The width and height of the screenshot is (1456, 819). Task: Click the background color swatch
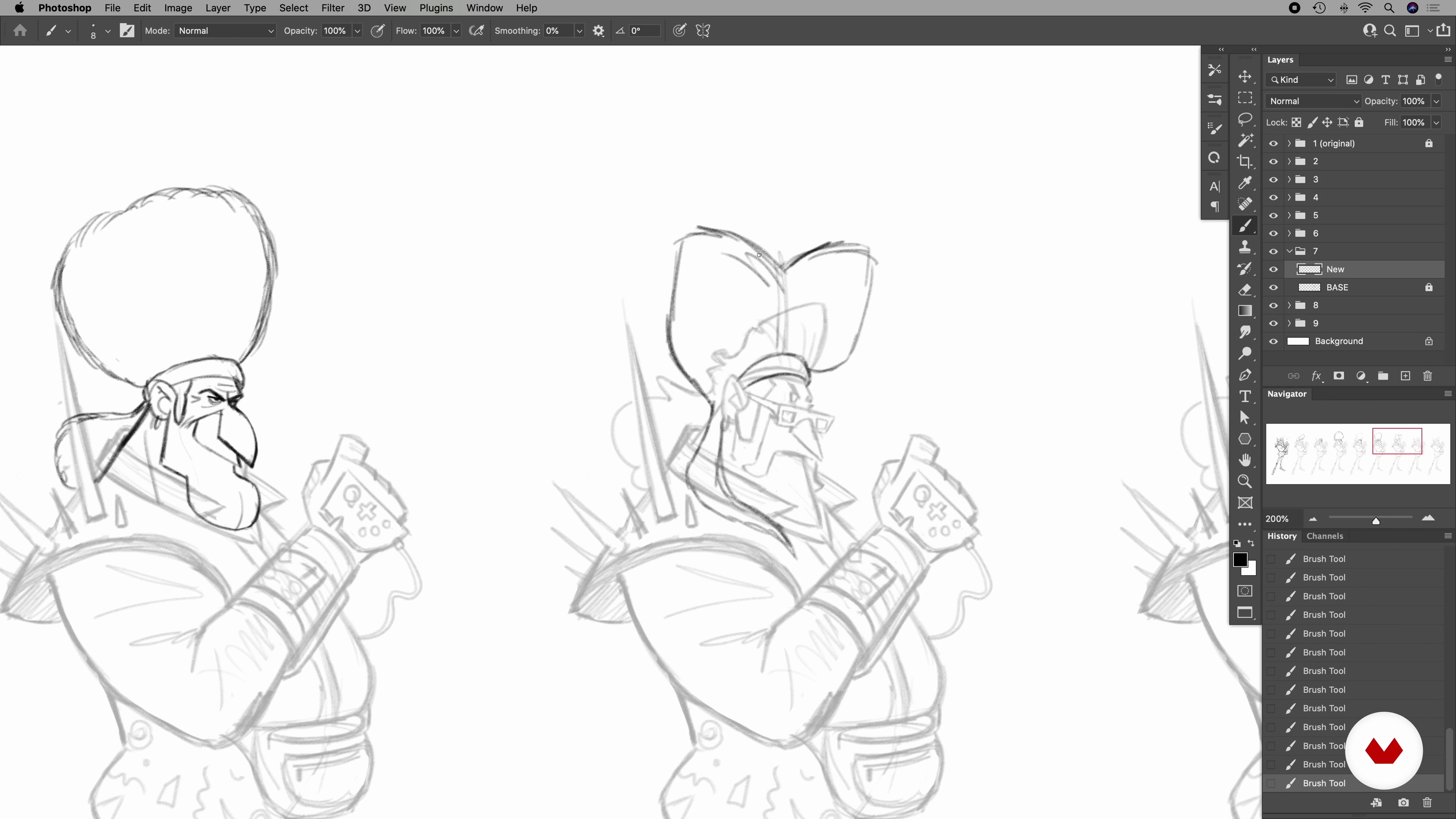pyautogui.click(x=1251, y=570)
